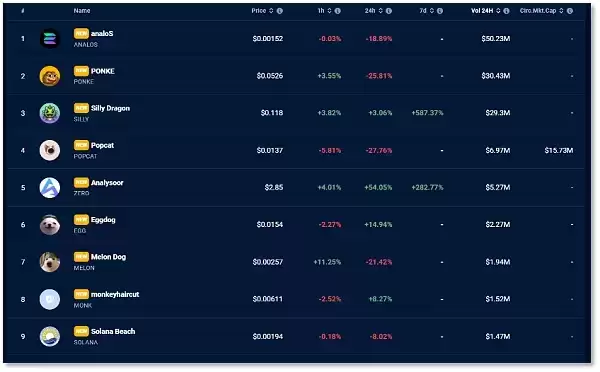Click the Melon Dog coin logo
The width and height of the screenshot is (600, 372).
click(50, 262)
